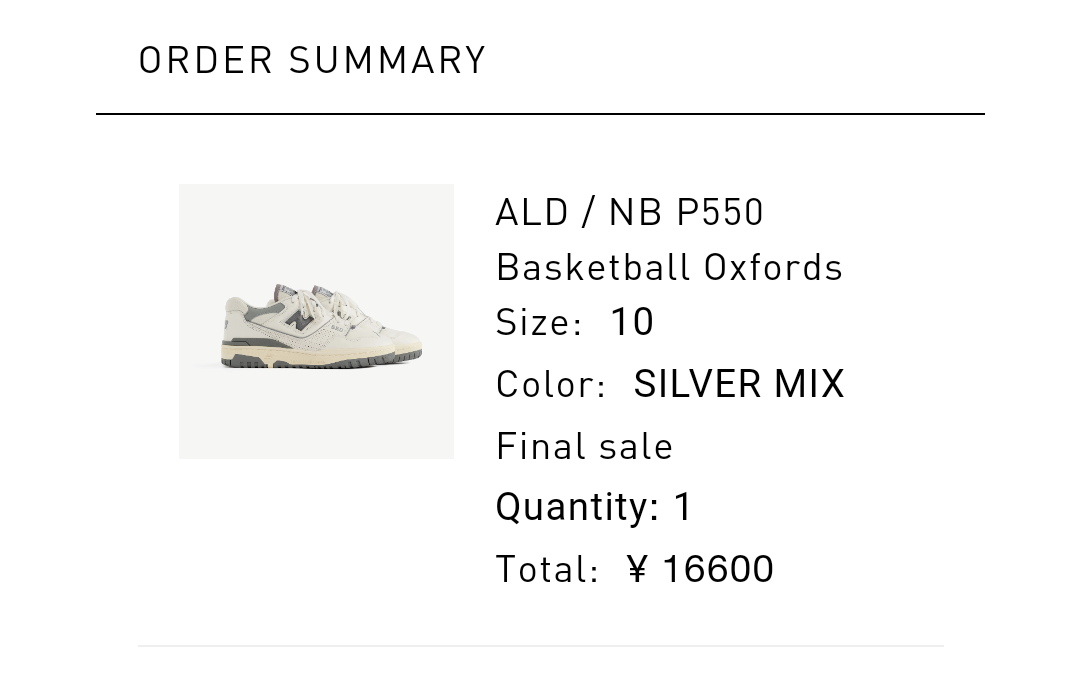Click the grey N logo on the sneaker
This screenshot has height=697, width=1080.
click(298, 320)
